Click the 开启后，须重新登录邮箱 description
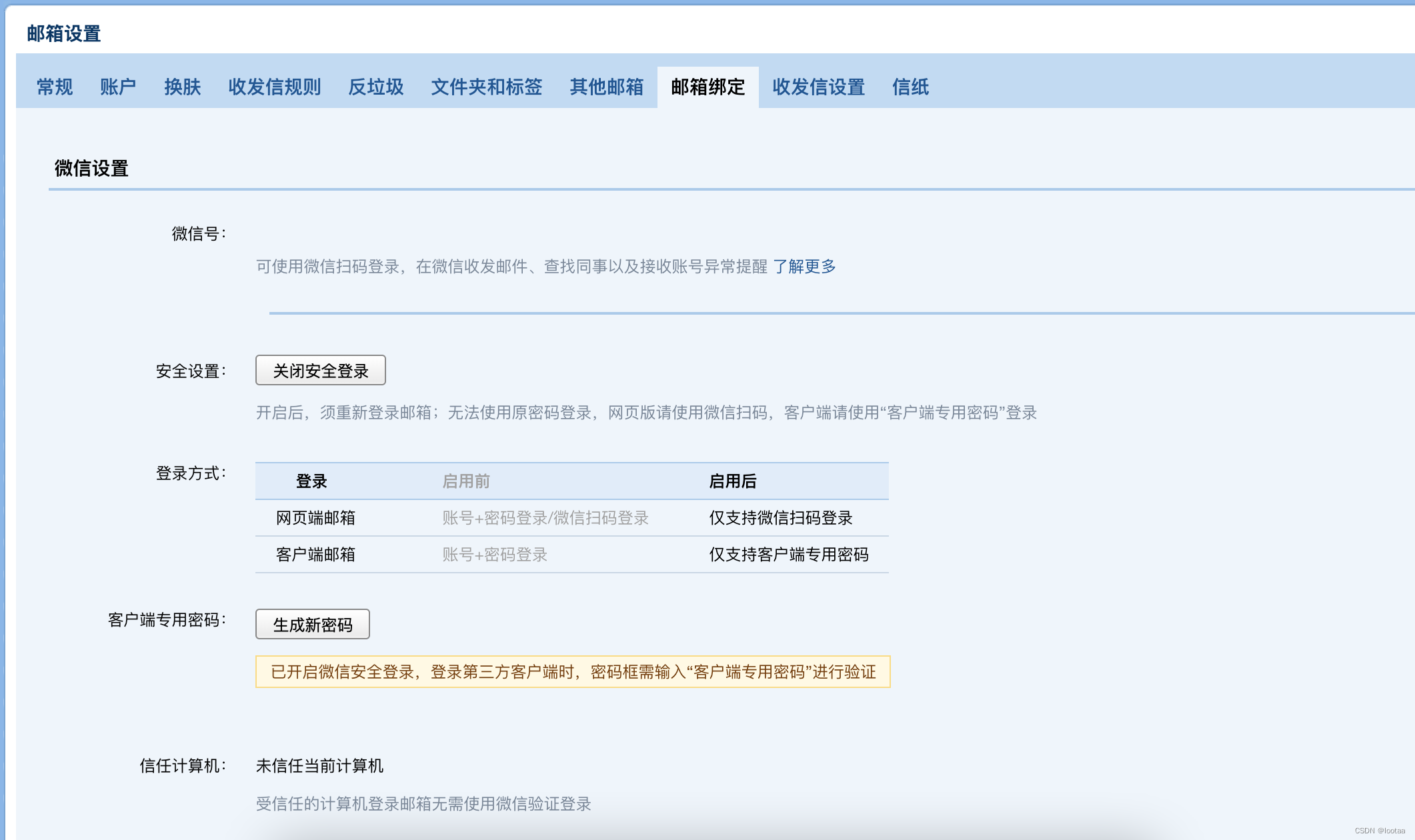This screenshot has width=1415, height=840. coord(646,413)
